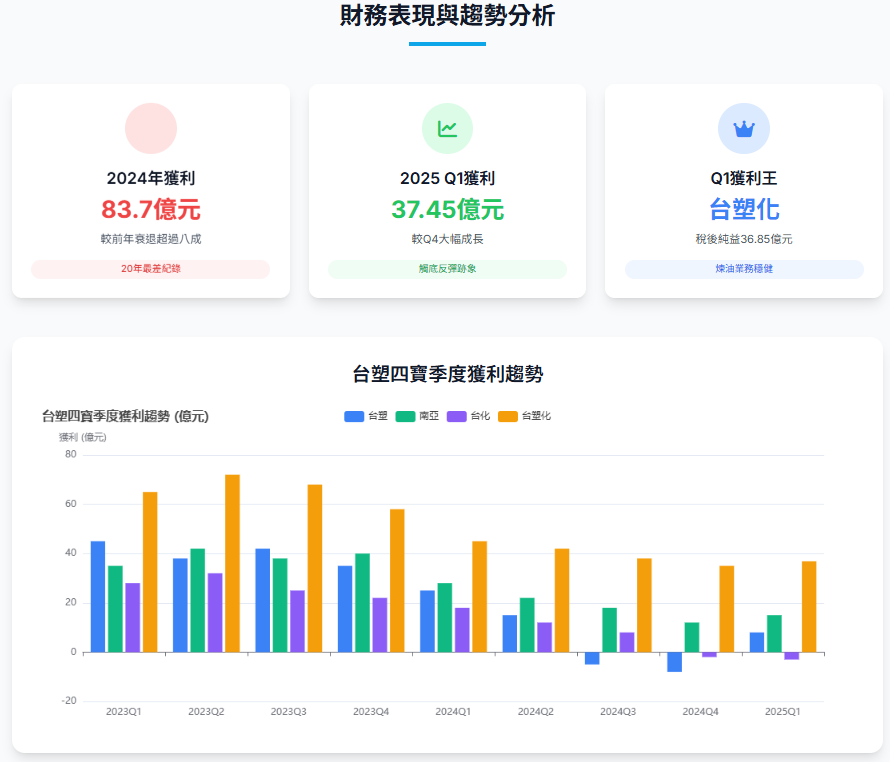Click the text 稅後純益36.85億元
890x762 pixels.
click(x=744, y=239)
